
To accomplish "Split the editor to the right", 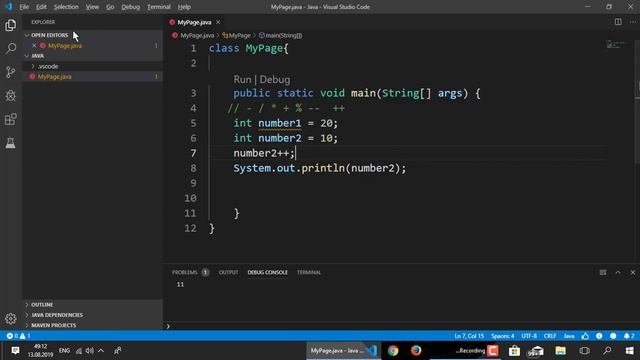I will [618, 22].
